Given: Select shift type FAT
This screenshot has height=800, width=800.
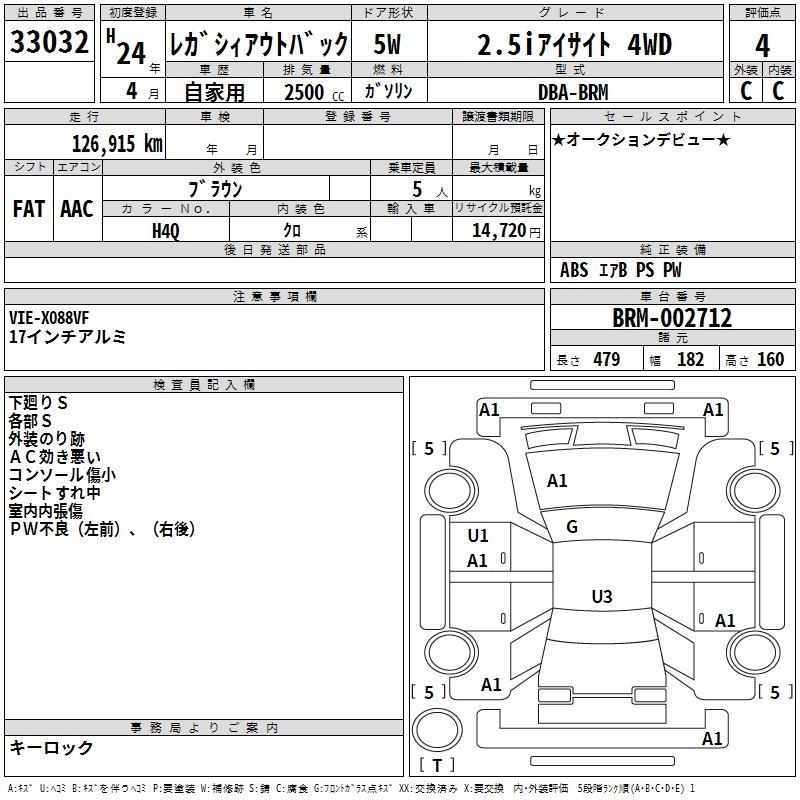Looking at the screenshot, I should [x=29, y=209].
